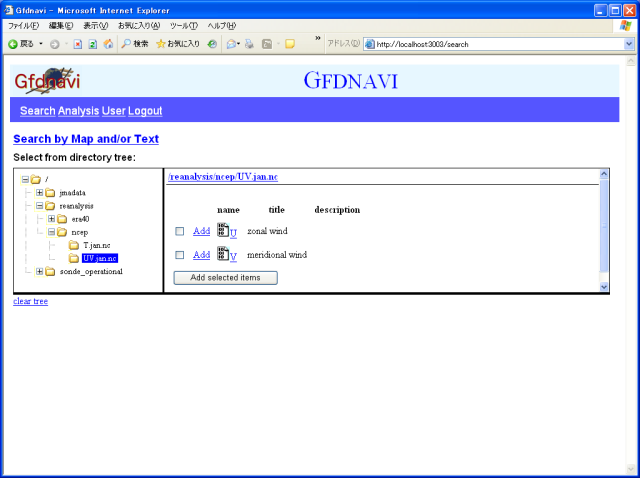
Task: Select T.jan.nc in the directory tree
Action: click(x=97, y=245)
